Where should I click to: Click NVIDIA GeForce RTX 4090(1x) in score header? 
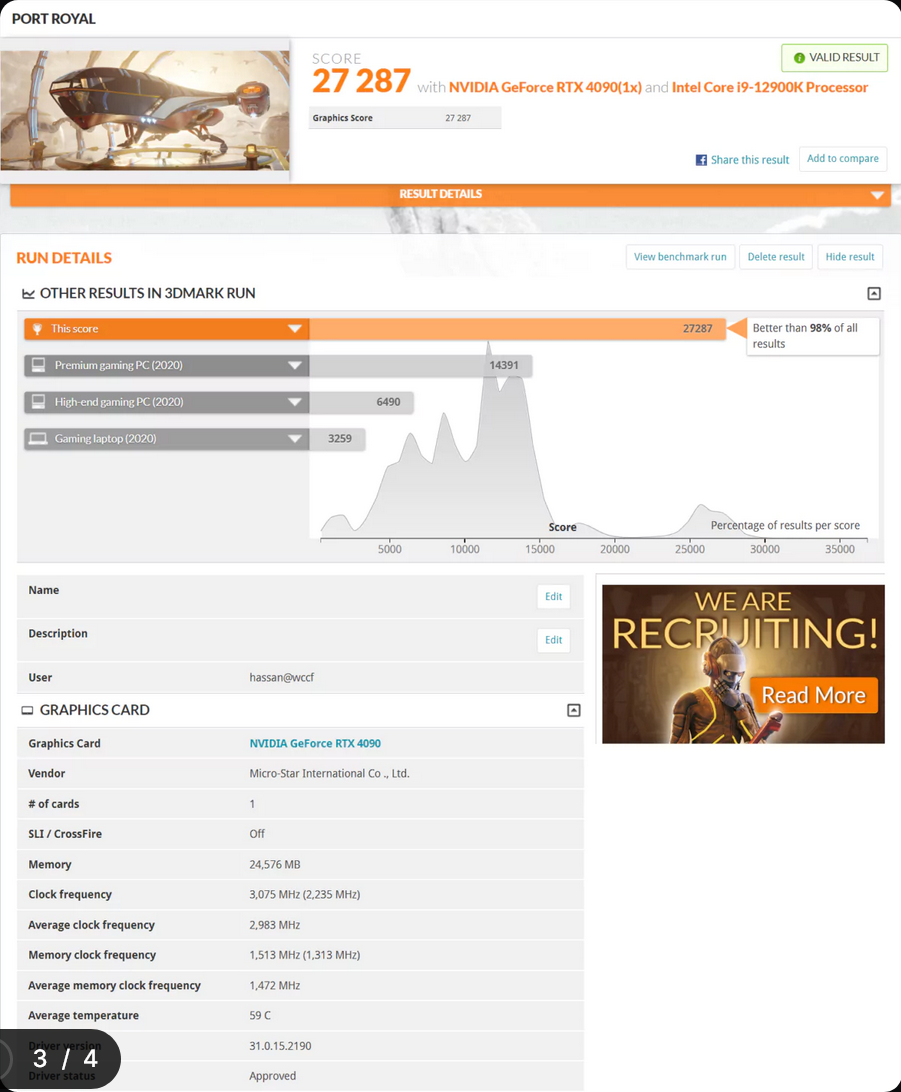[x=545, y=88]
